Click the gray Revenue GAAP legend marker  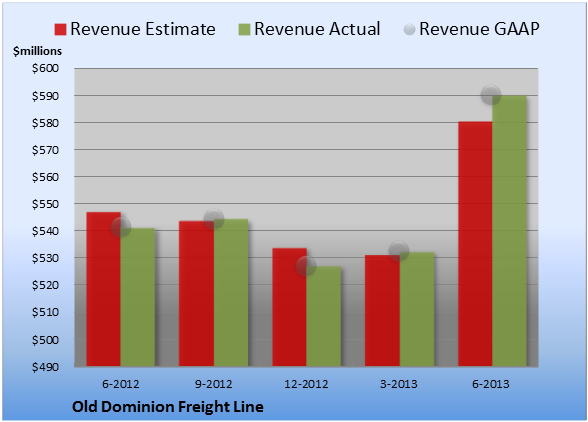click(x=410, y=30)
